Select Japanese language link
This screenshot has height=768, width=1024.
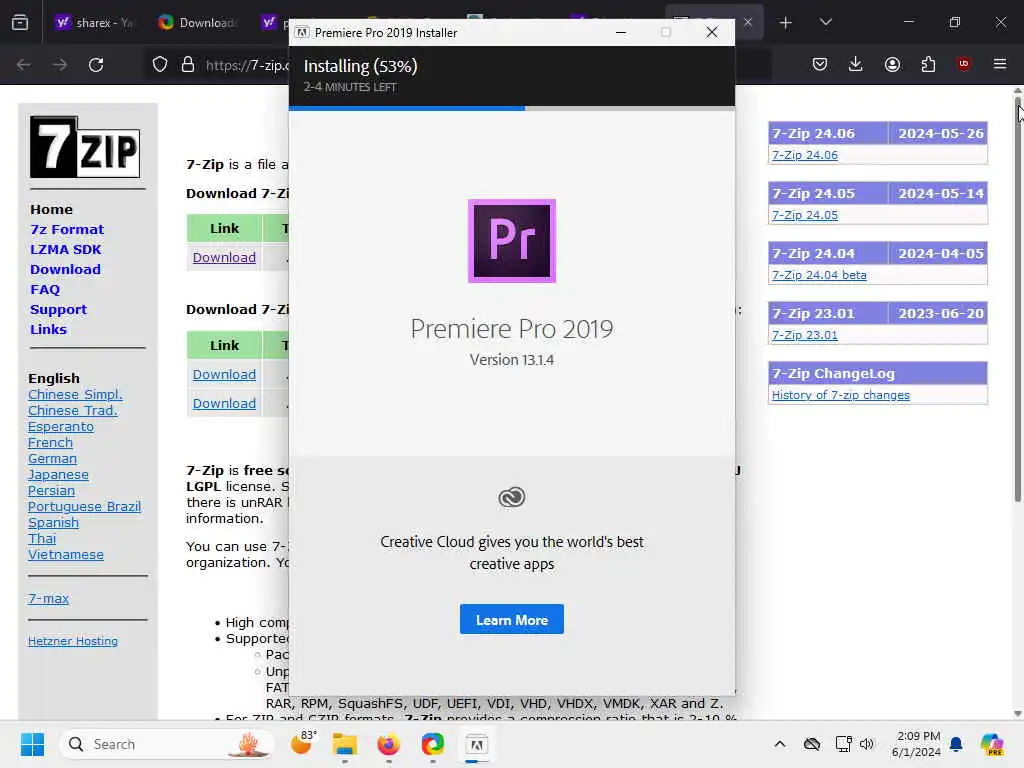[58, 475]
